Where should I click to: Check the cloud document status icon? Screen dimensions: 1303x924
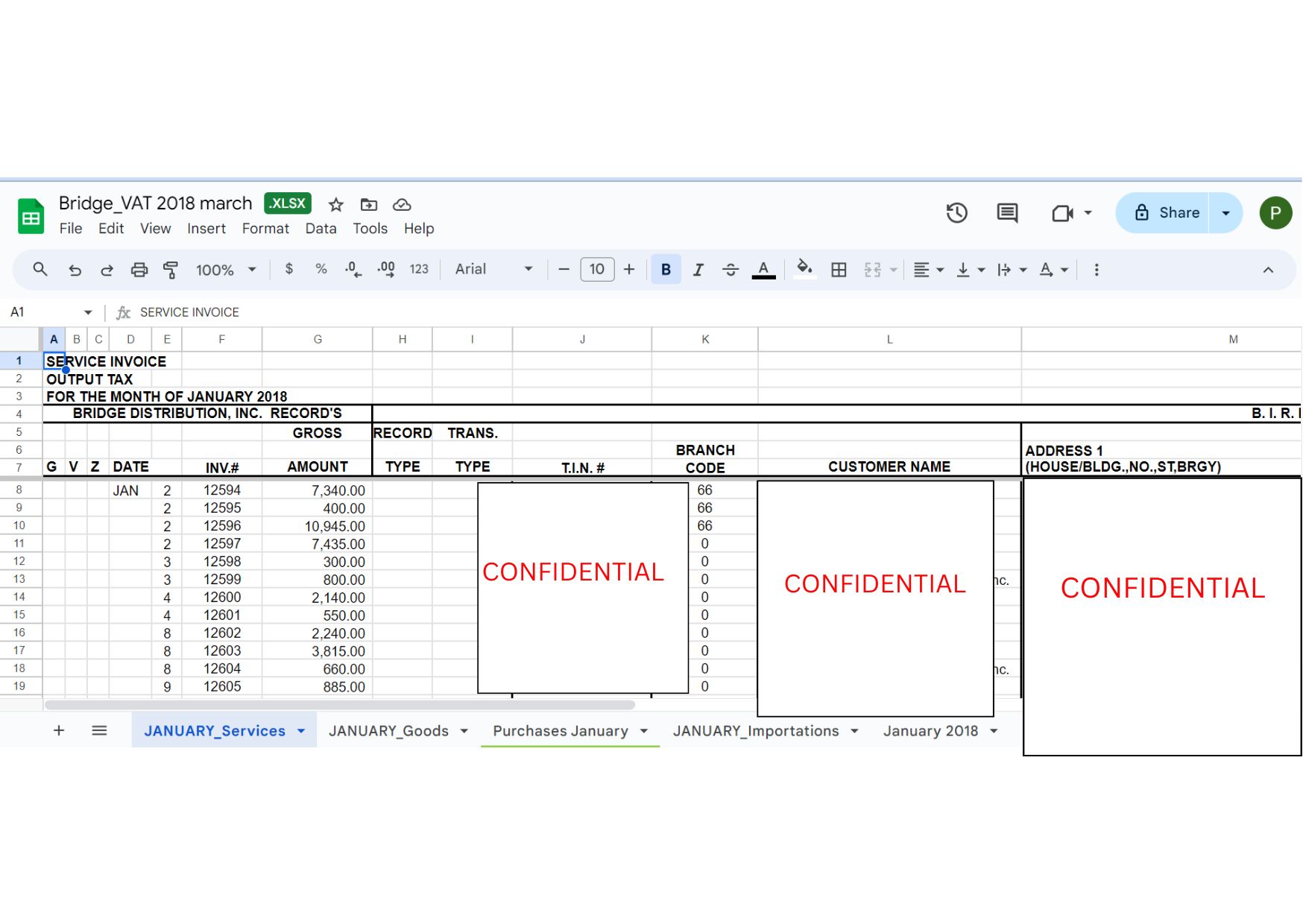402,205
